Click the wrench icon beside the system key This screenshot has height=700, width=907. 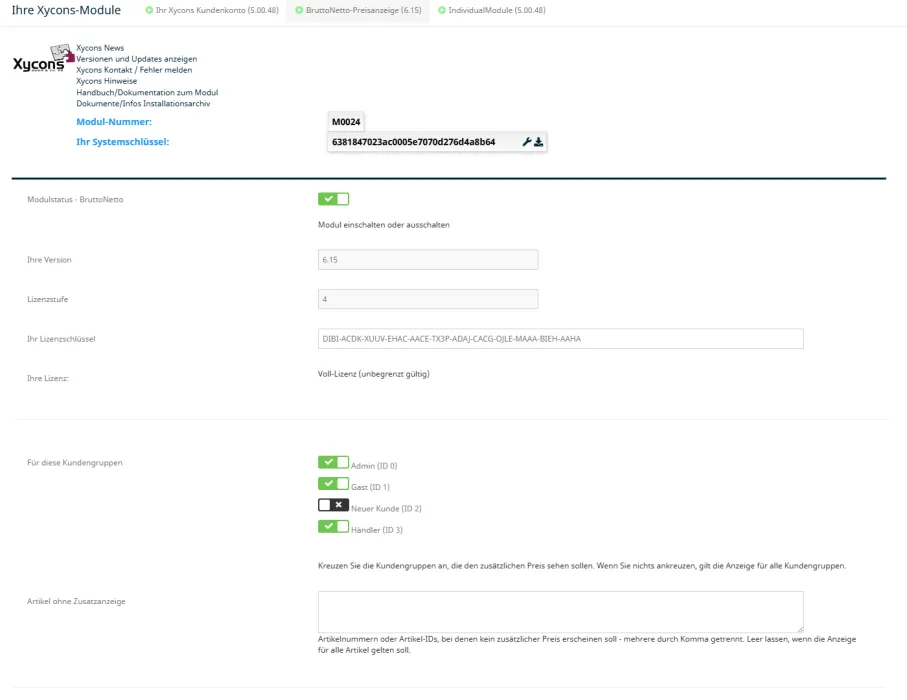(526, 142)
